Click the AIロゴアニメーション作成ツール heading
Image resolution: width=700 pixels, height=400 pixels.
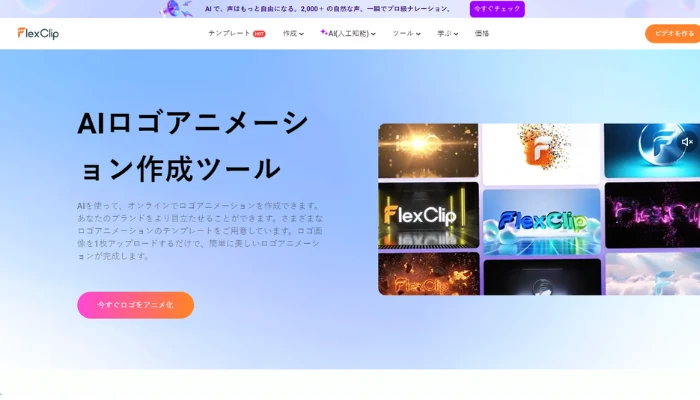click(193, 146)
